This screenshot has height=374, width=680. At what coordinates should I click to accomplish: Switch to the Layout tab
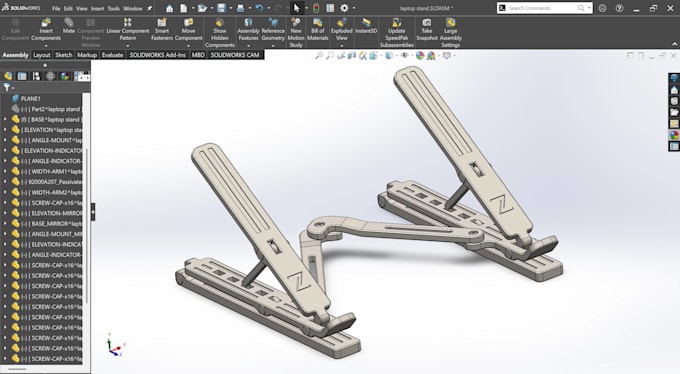[x=42, y=55]
